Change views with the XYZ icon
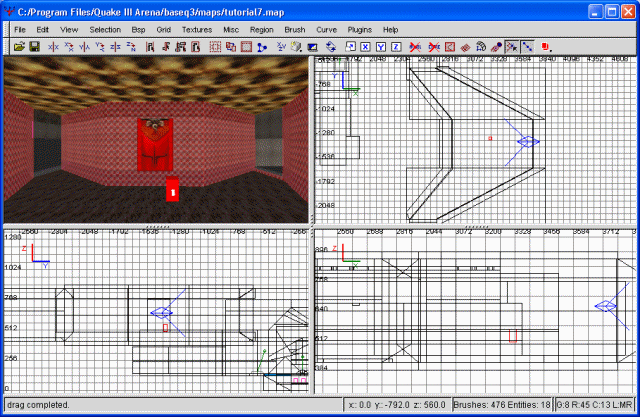 [x=281, y=47]
